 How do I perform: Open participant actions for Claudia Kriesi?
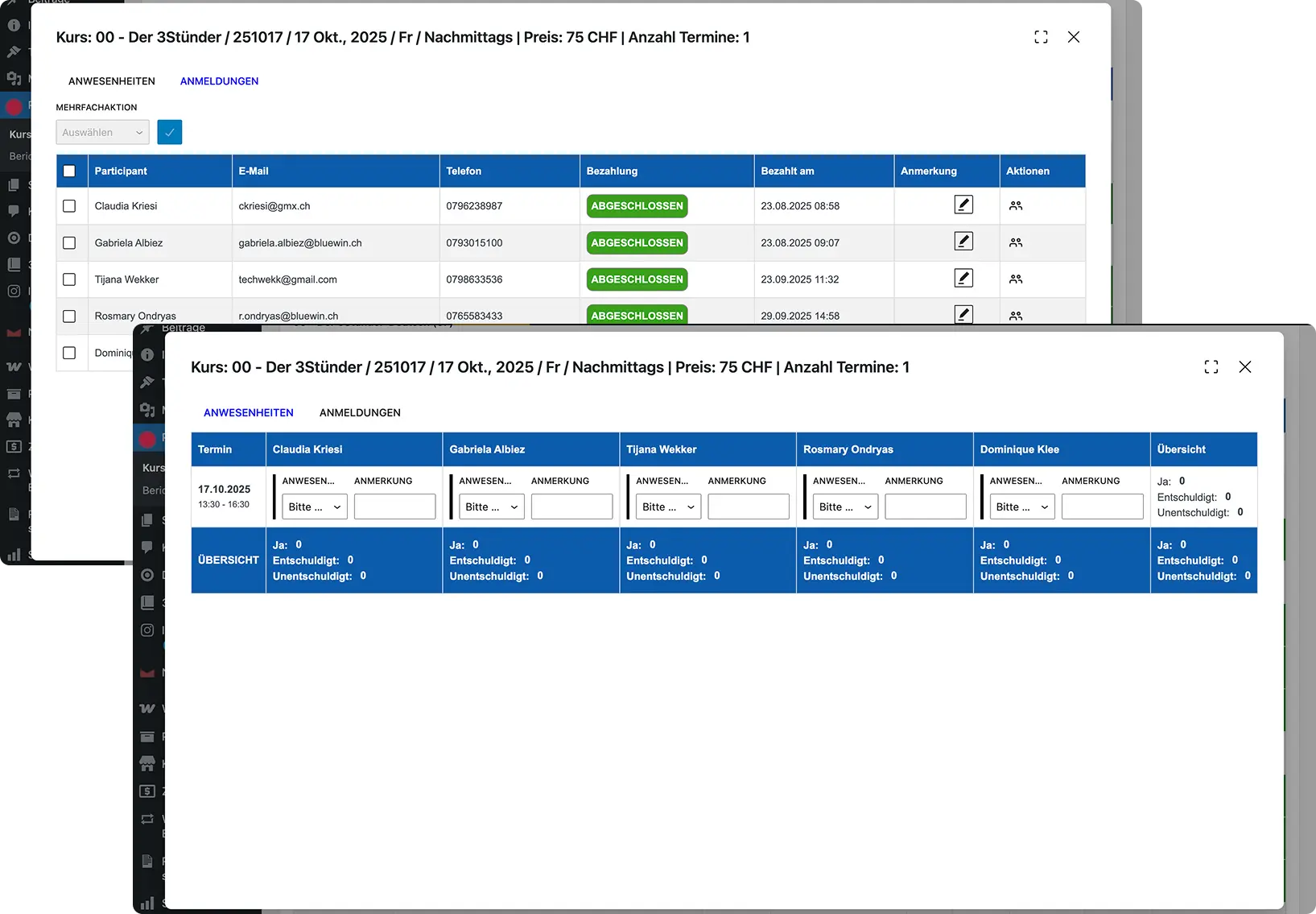(x=1016, y=206)
